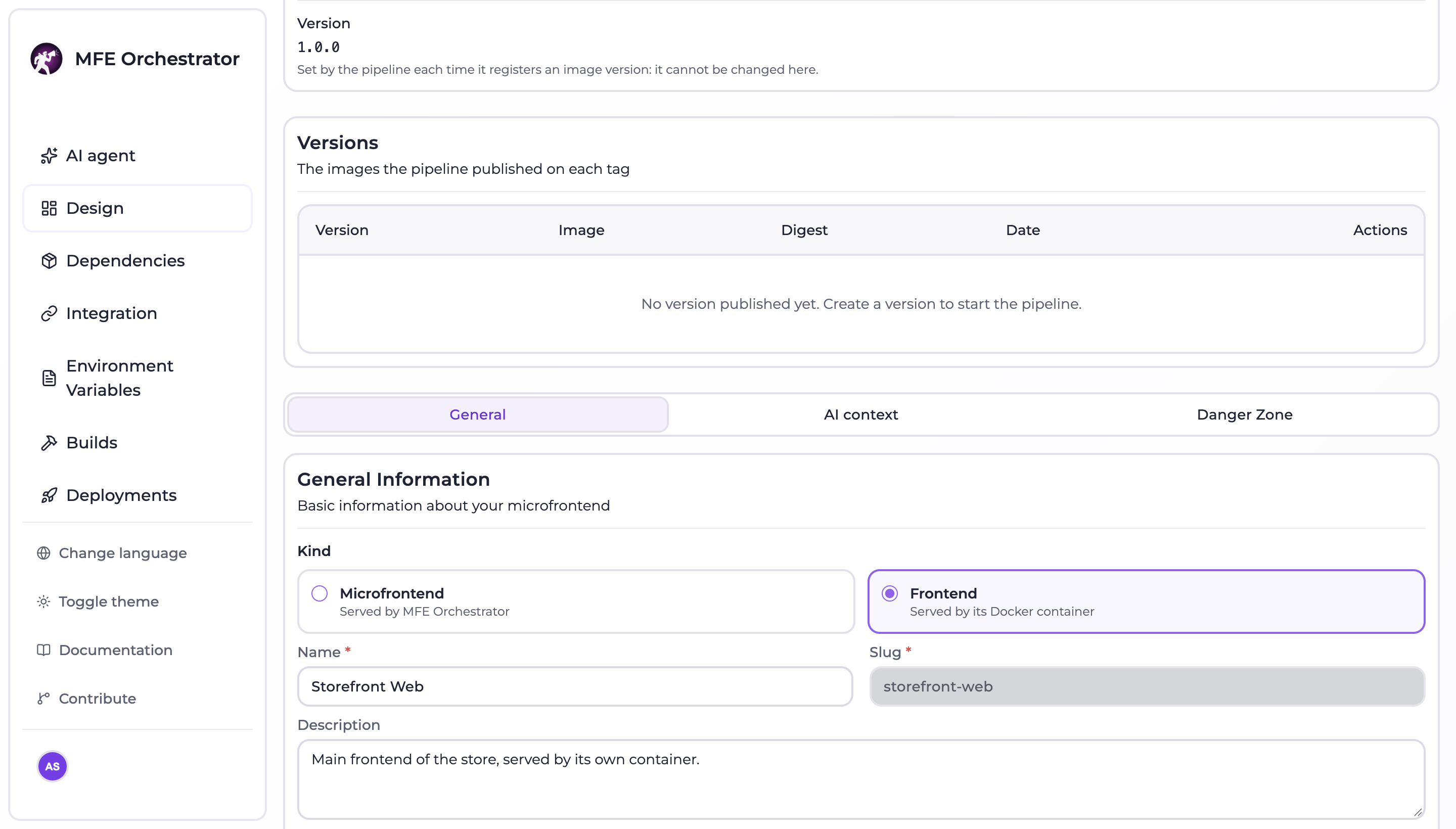1456x829 pixels.
Task: Click the Integration link icon
Action: 49,313
